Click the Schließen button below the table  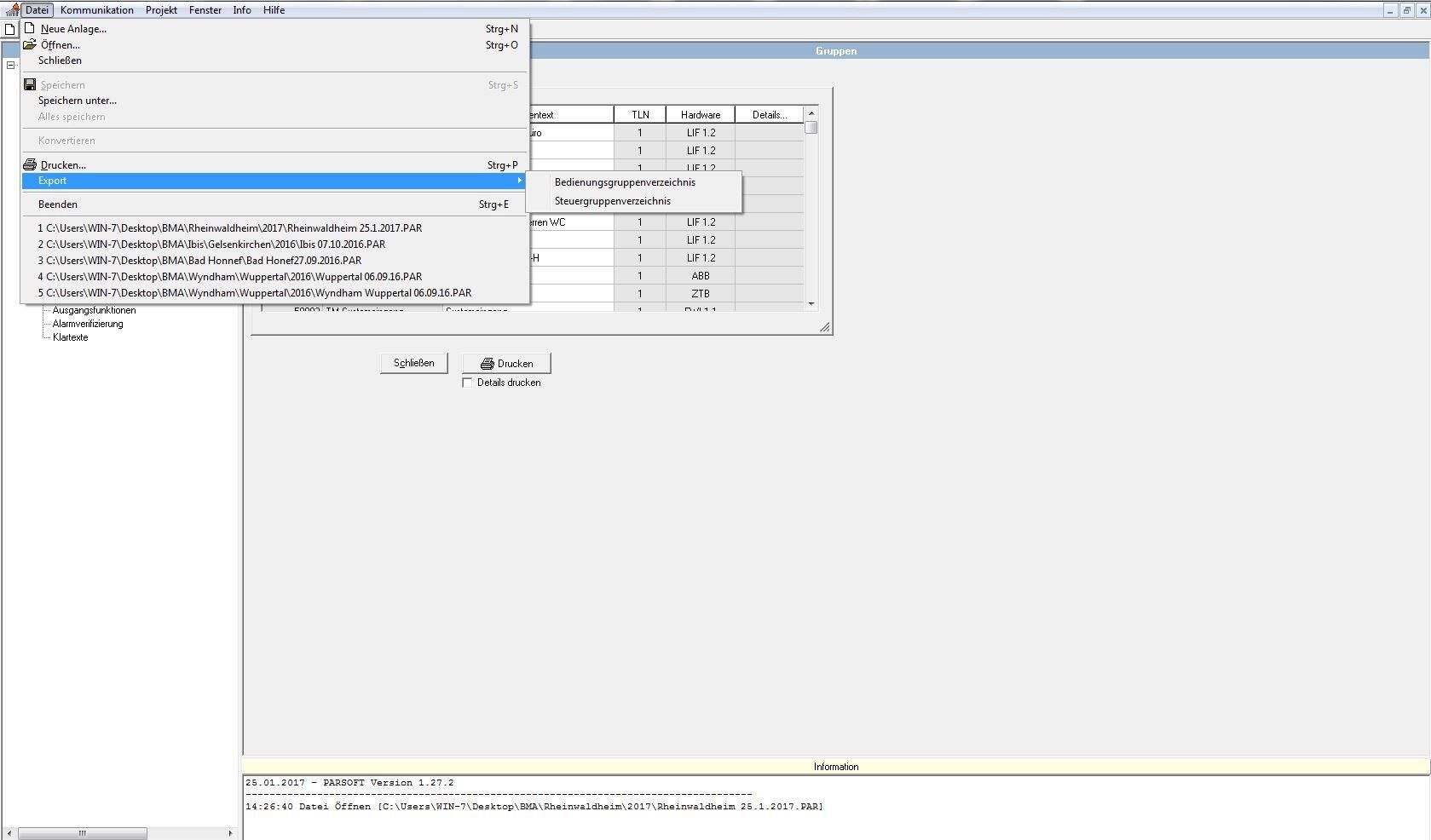pyautogui.click(x=414, y=363)
